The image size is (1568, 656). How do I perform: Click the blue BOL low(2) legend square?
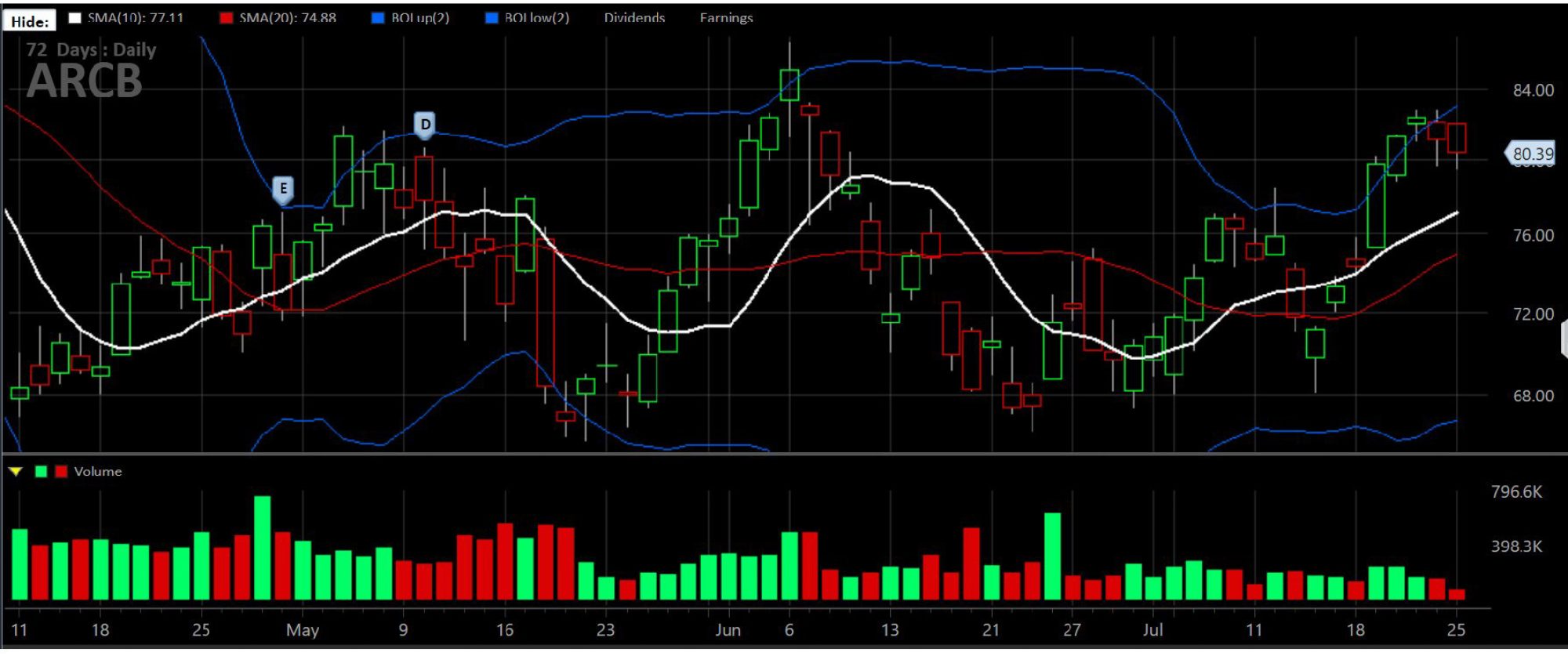point(492,18)
